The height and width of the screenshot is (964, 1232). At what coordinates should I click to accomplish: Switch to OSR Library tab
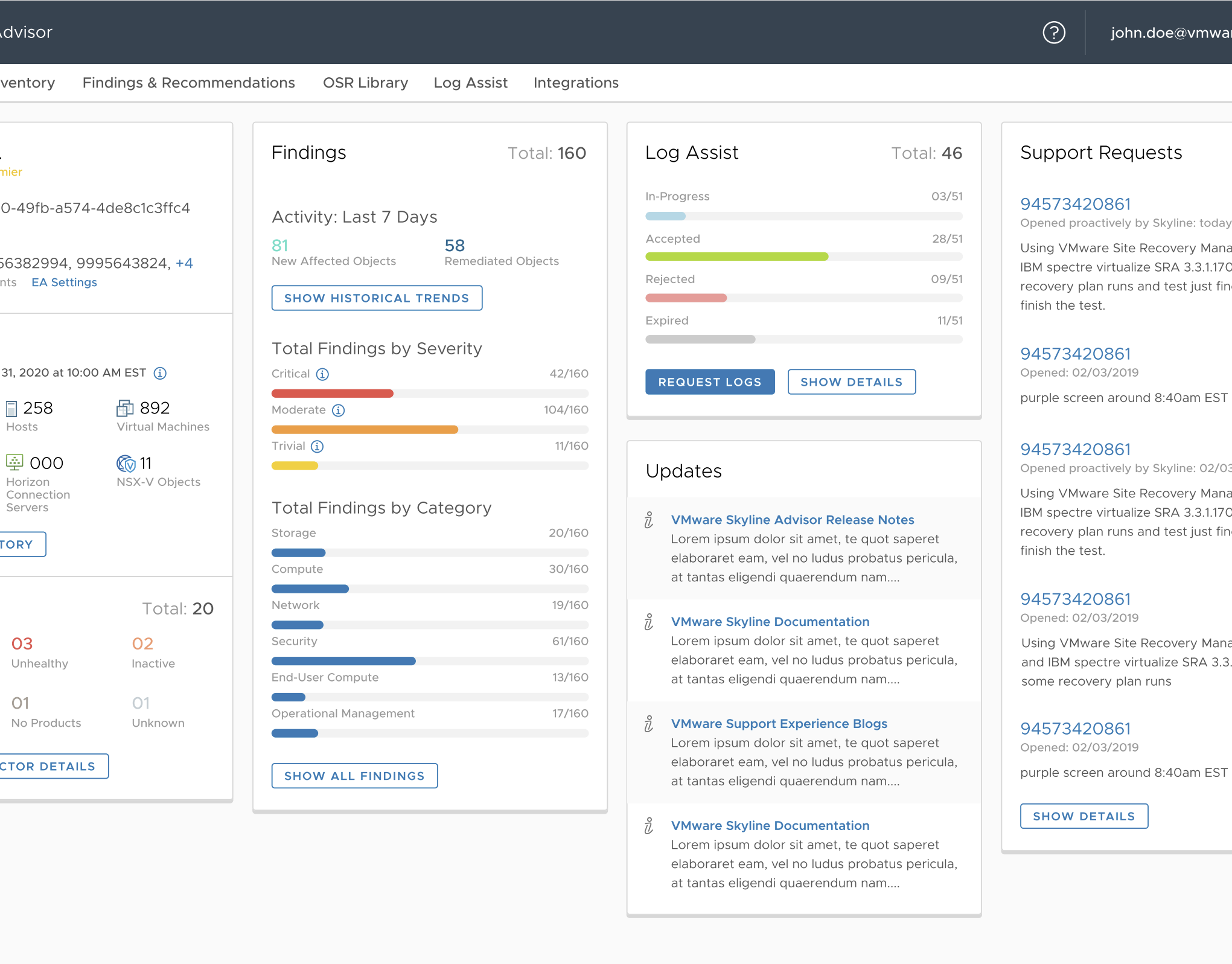coord(365,83)
